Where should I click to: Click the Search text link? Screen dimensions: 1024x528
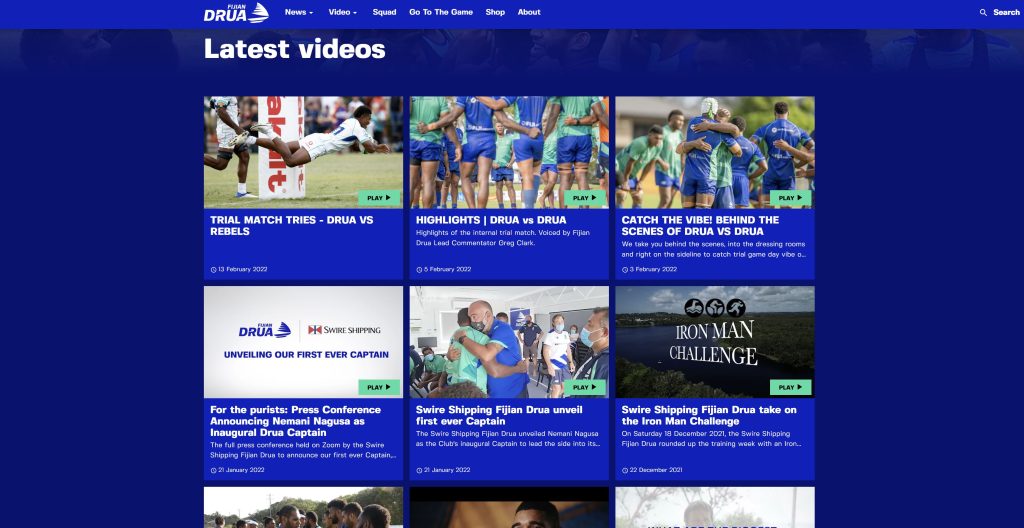click(x=1006, y=12)
